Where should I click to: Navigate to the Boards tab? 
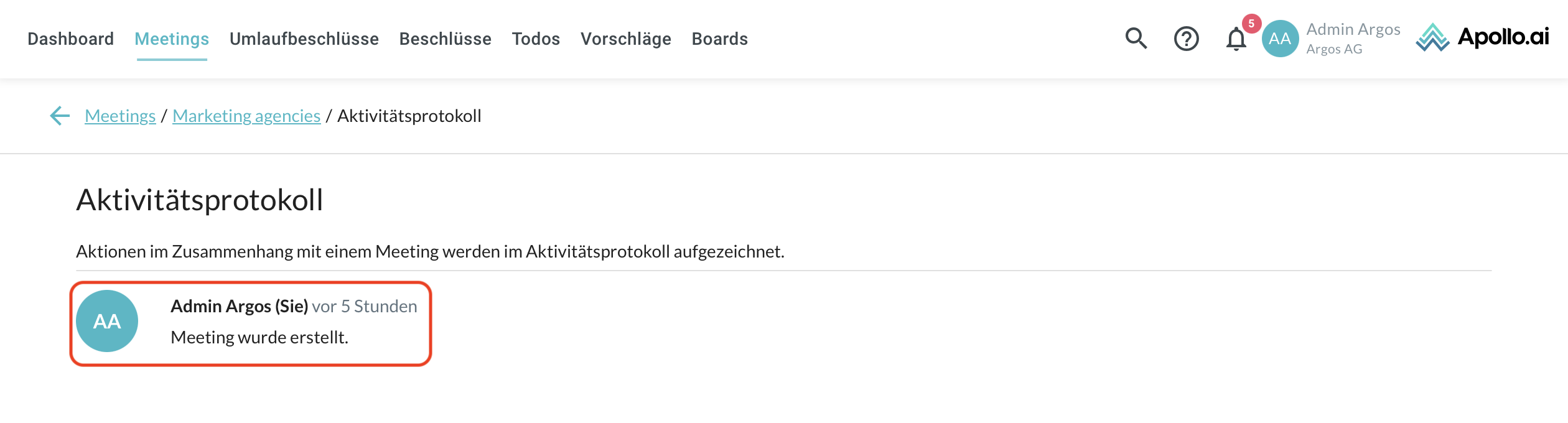719,39
